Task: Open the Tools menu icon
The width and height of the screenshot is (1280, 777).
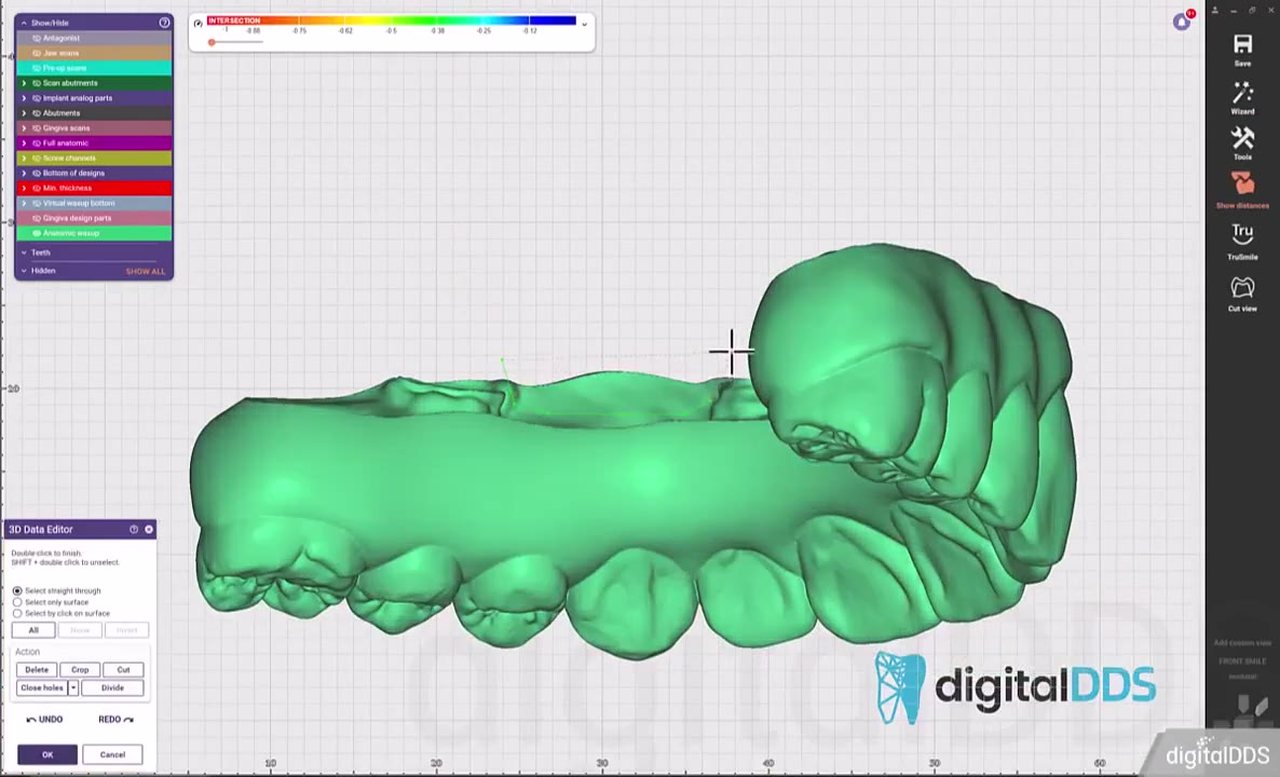Action: [1242, 138]
